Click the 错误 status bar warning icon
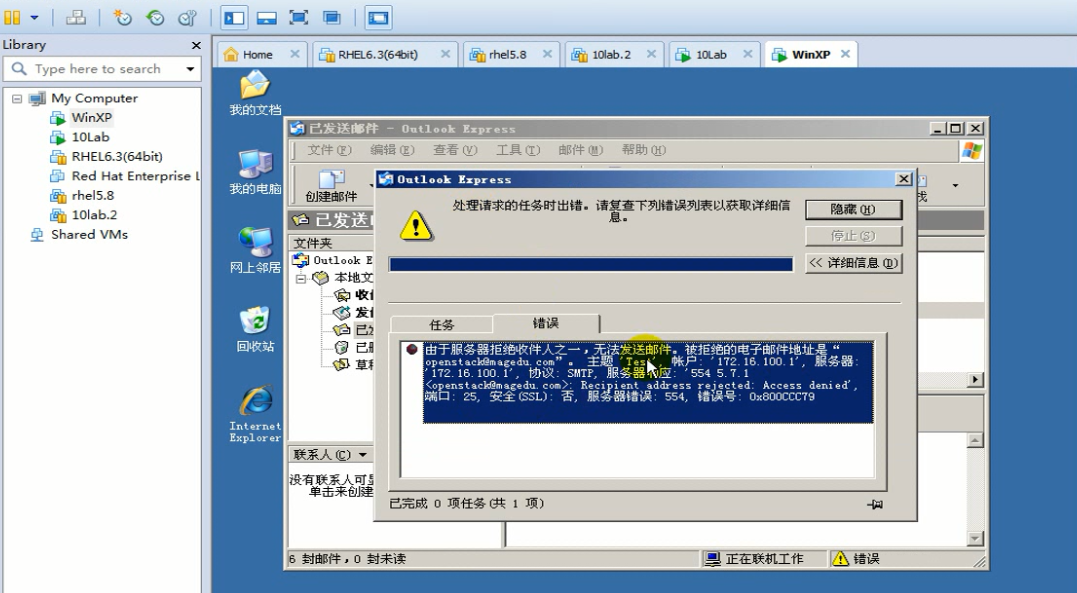This screenshot has width=1077, height=593. (x=840, y=559)
